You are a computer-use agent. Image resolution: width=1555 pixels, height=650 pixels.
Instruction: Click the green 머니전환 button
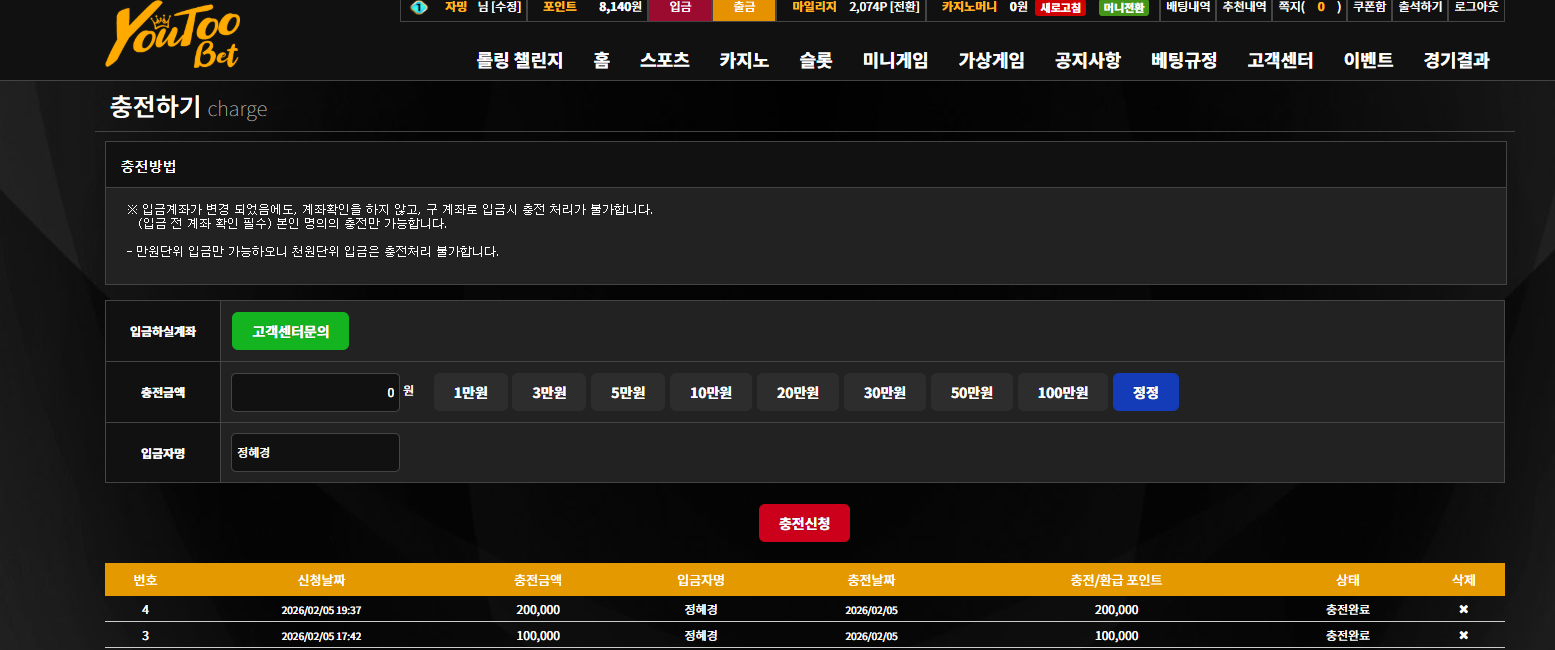point(1123,7)
